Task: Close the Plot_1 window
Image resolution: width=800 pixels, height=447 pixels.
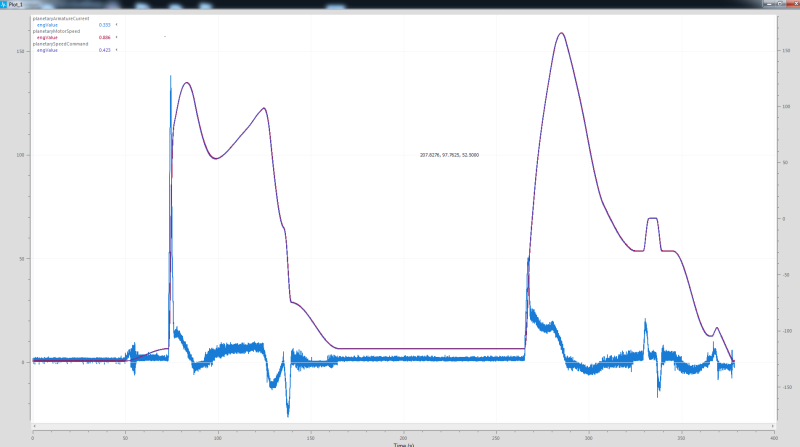Action: click(x=794, y=4)
